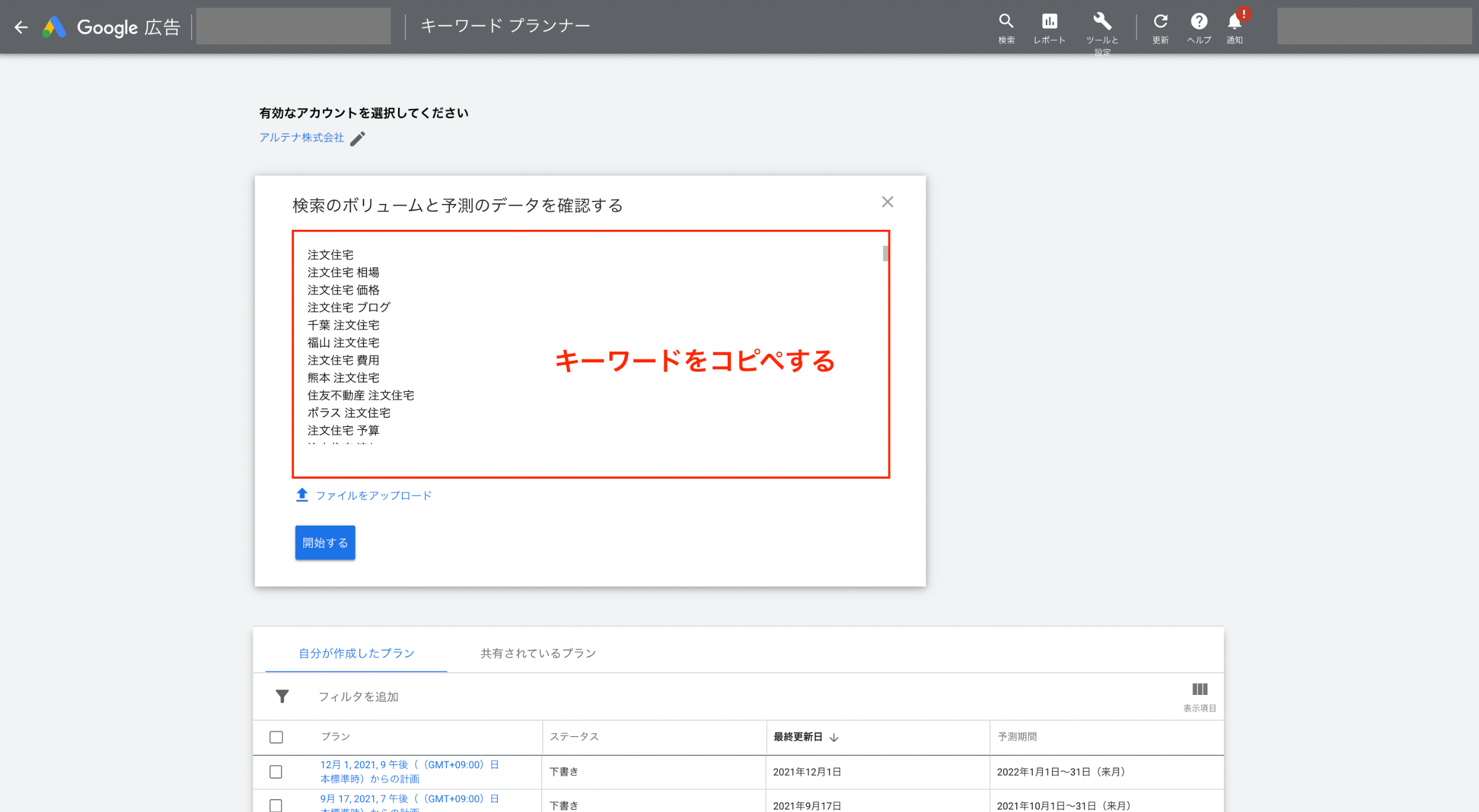
Task: Click keyword line 注文住宅 ブログ
Action: [349, 307]
